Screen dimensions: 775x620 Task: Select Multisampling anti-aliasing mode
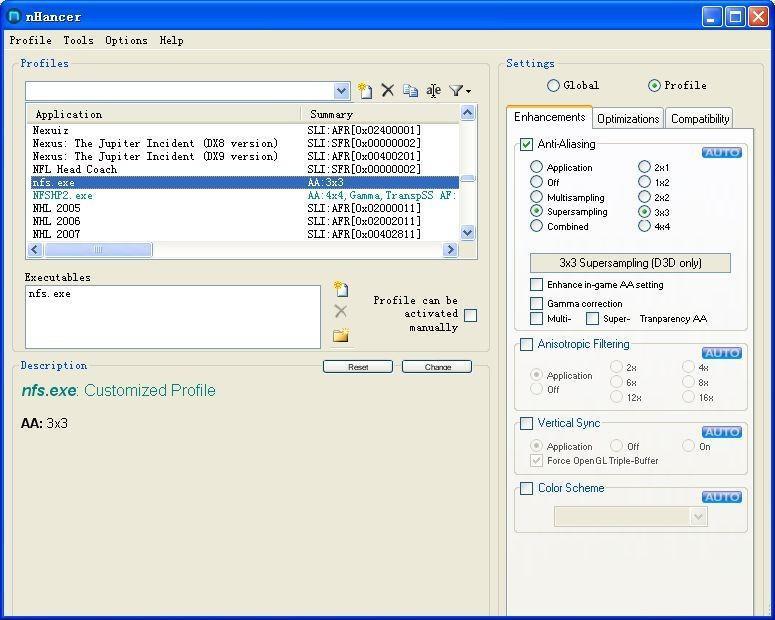536,197
